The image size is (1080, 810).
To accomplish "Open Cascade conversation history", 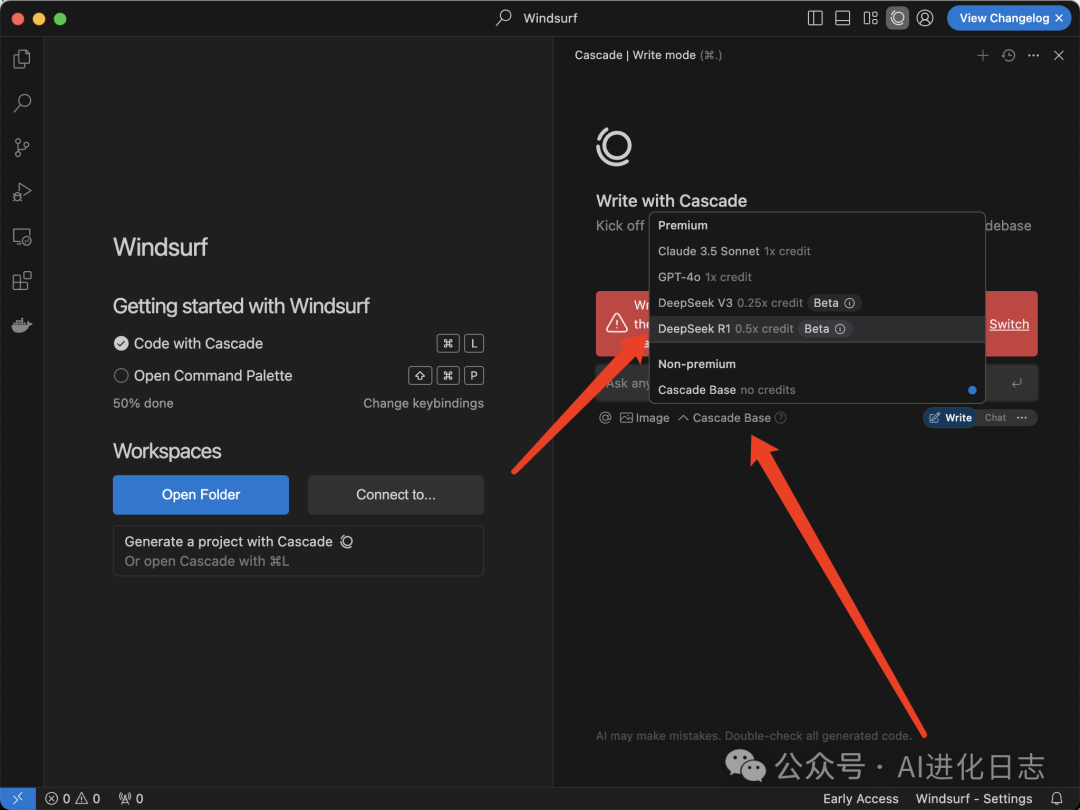I will [x=1008, y=56].
